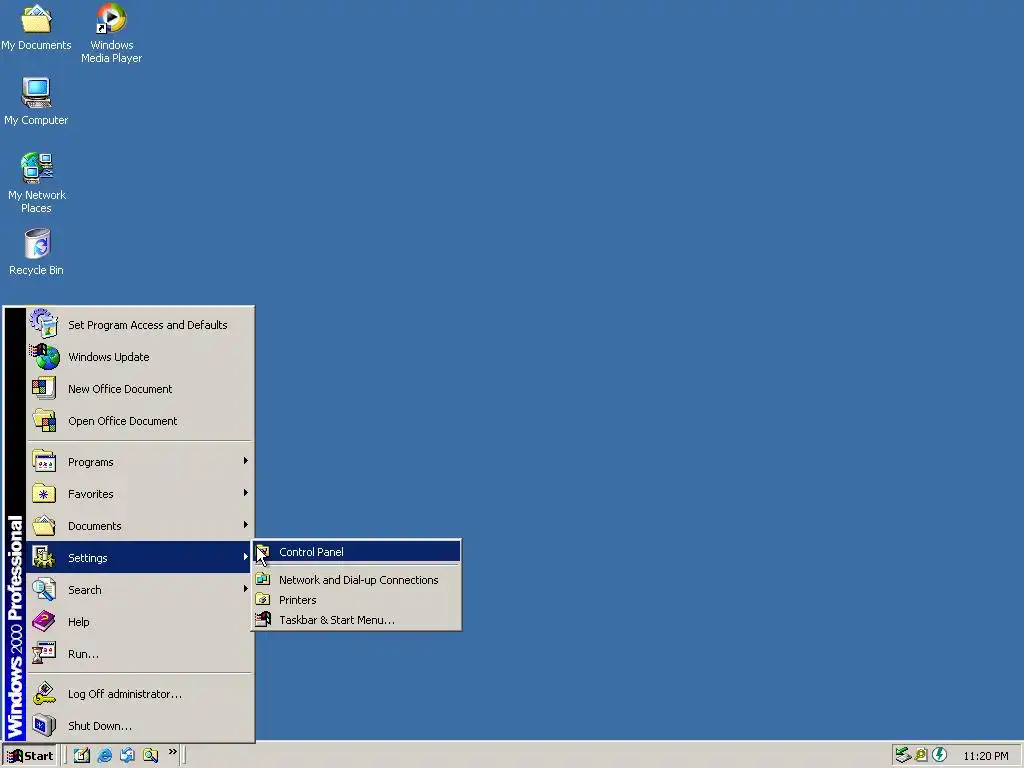Choose New Office Document
Screen dimensions: 1024x768
tap(139, 389)
